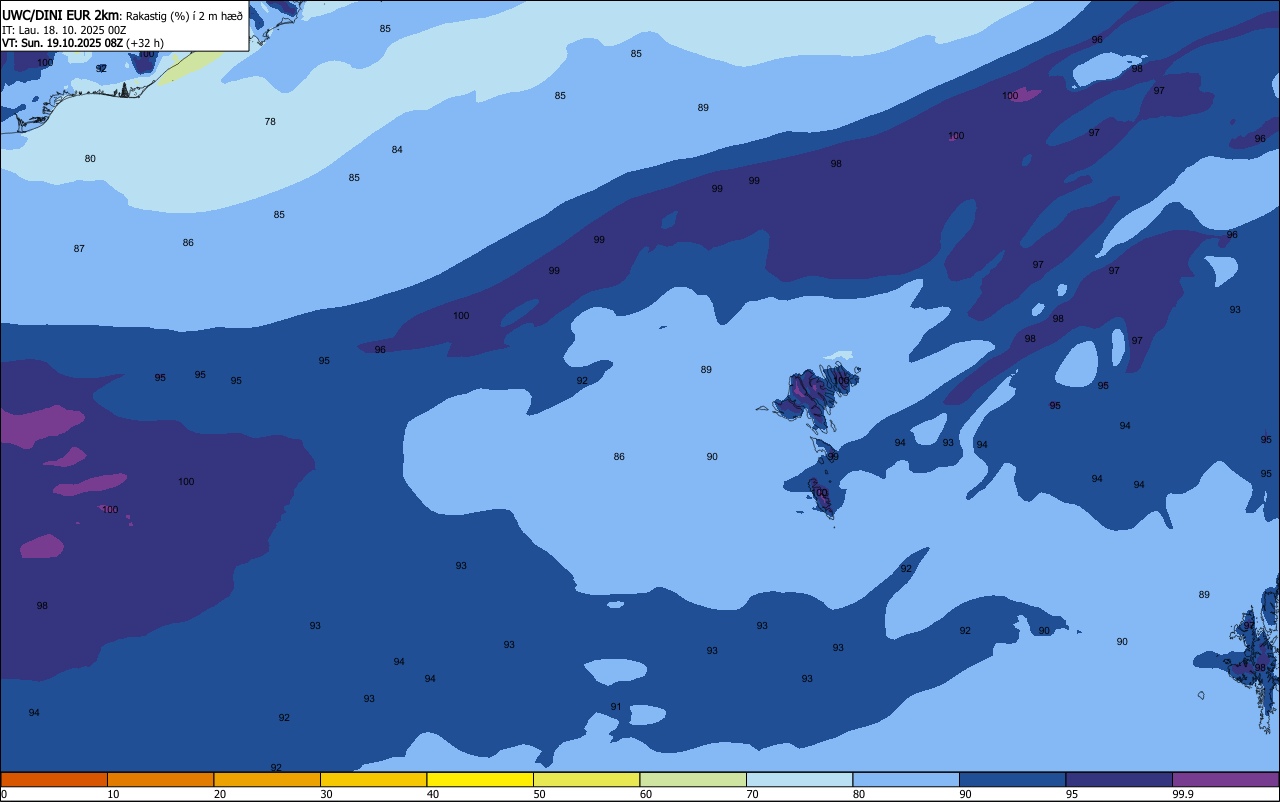Click the map value '80'
Image resolution: width=1280 pixels, height=802 pixels.
point(90,159)
